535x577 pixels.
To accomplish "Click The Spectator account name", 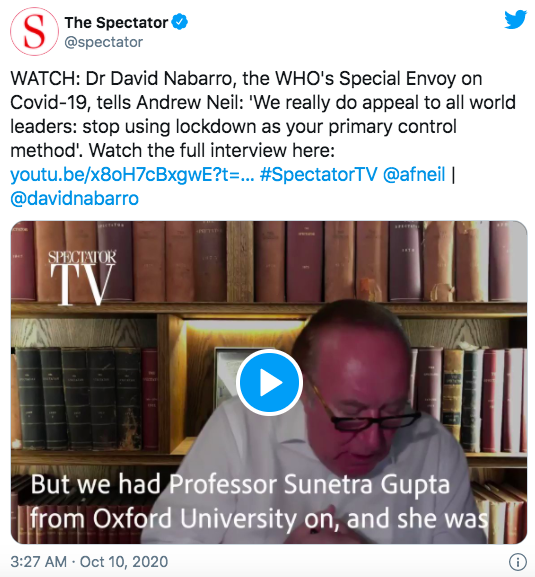I will click(116, 22).
